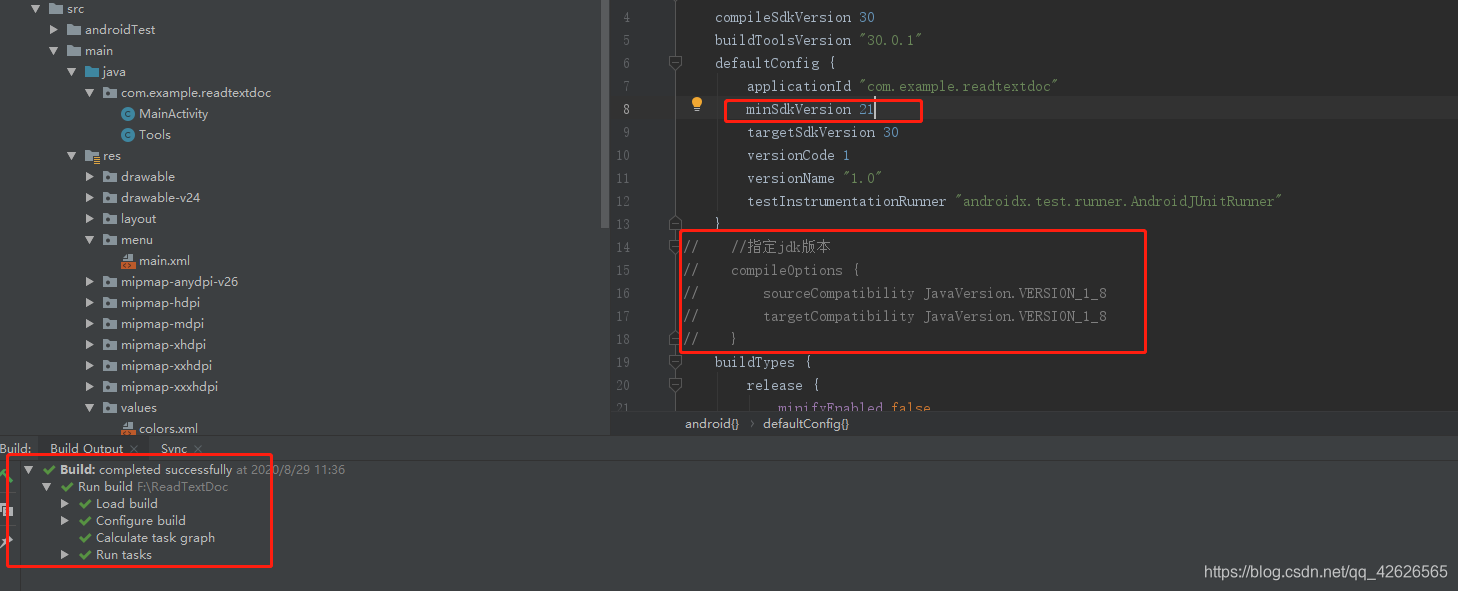The height and width of the screenshot is (591, 1458).
Task: Click the targetSdkVersion 30 line
Action: click(823, 132)
